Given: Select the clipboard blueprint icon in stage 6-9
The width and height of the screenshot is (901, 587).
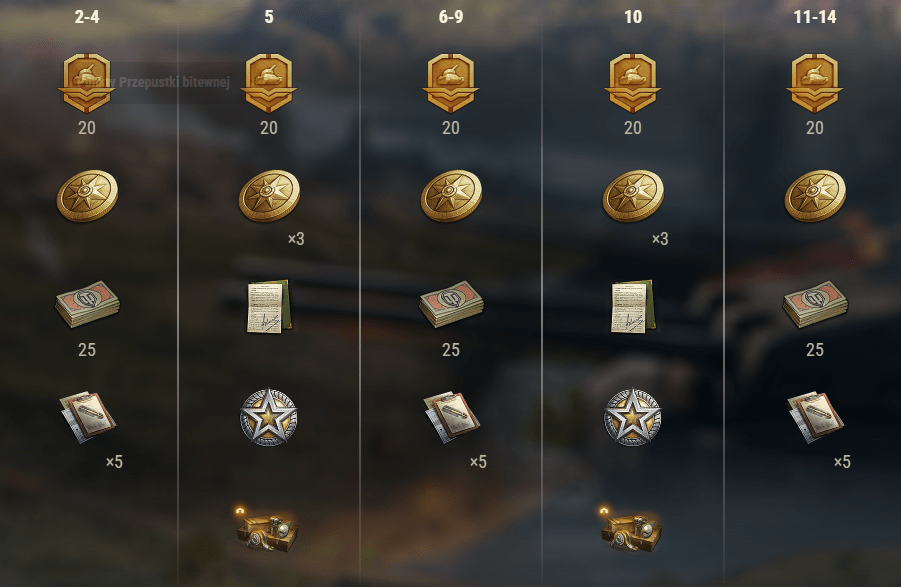Looking at the screenshot, I should [451, 417].
